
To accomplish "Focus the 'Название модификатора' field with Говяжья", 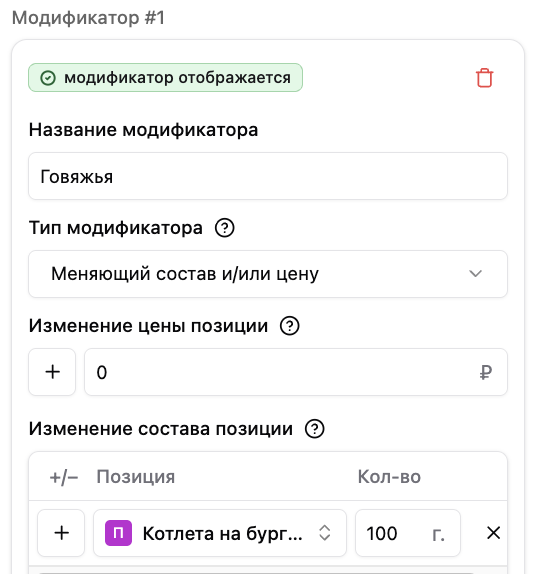I will (268, 176).
